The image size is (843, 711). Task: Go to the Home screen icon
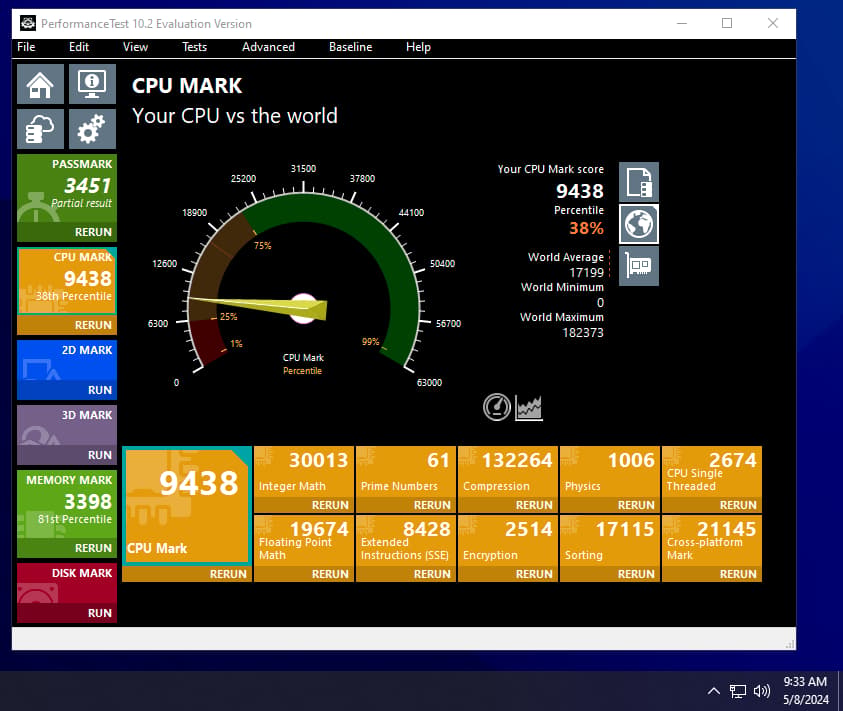40,84
